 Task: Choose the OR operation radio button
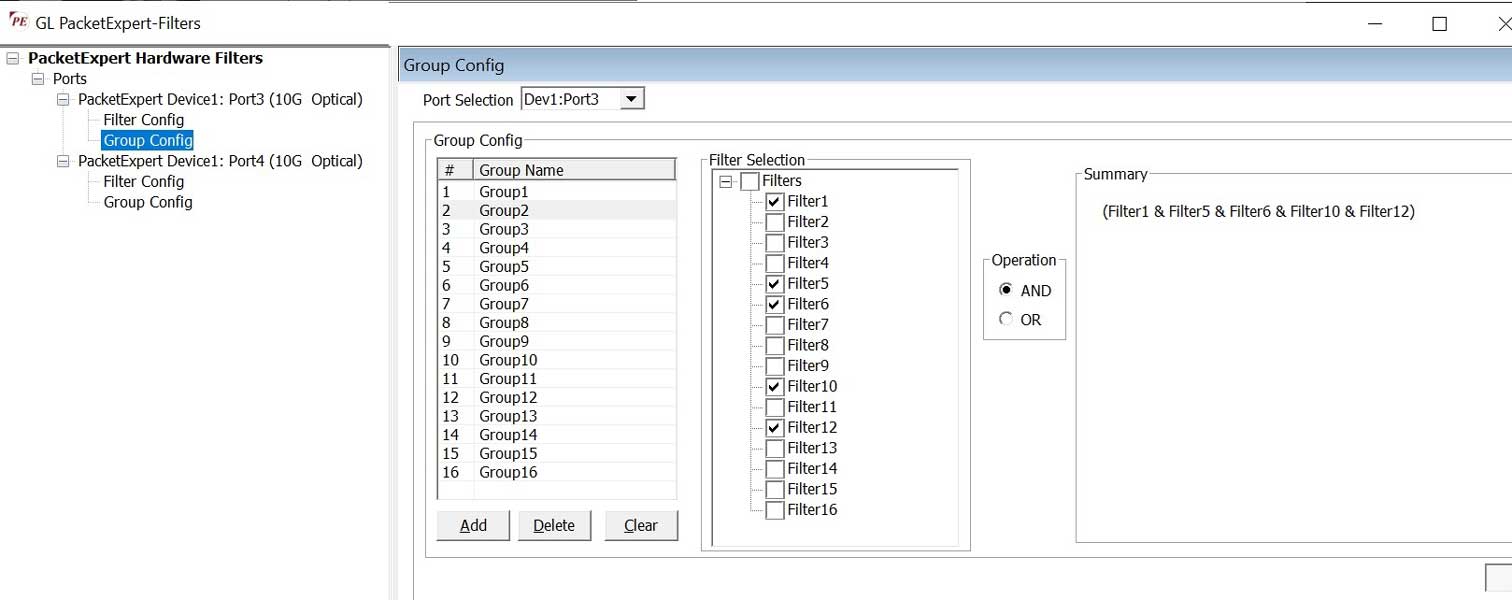pos(1006,320)
